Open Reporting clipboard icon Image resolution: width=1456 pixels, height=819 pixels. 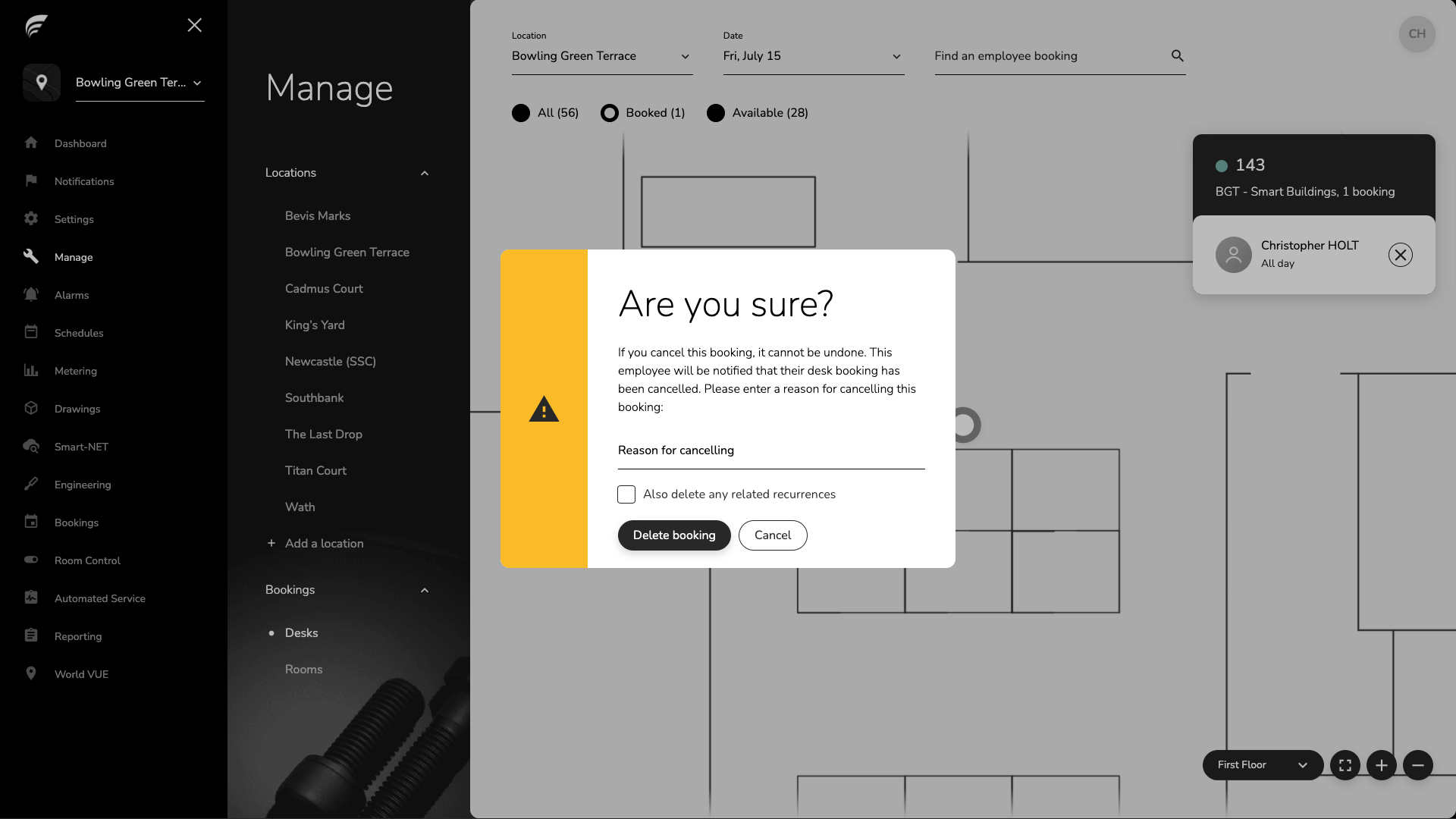coord(31,635)
